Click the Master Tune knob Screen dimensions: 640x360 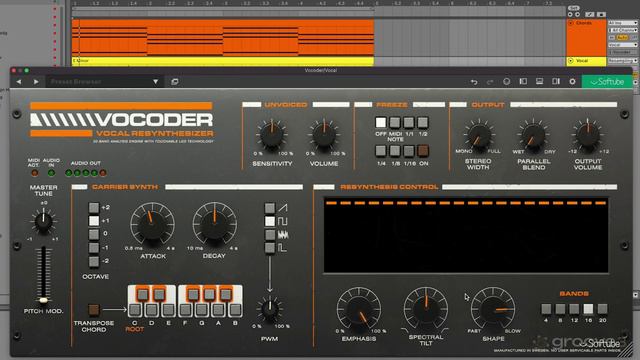click(x=43, y=221)
